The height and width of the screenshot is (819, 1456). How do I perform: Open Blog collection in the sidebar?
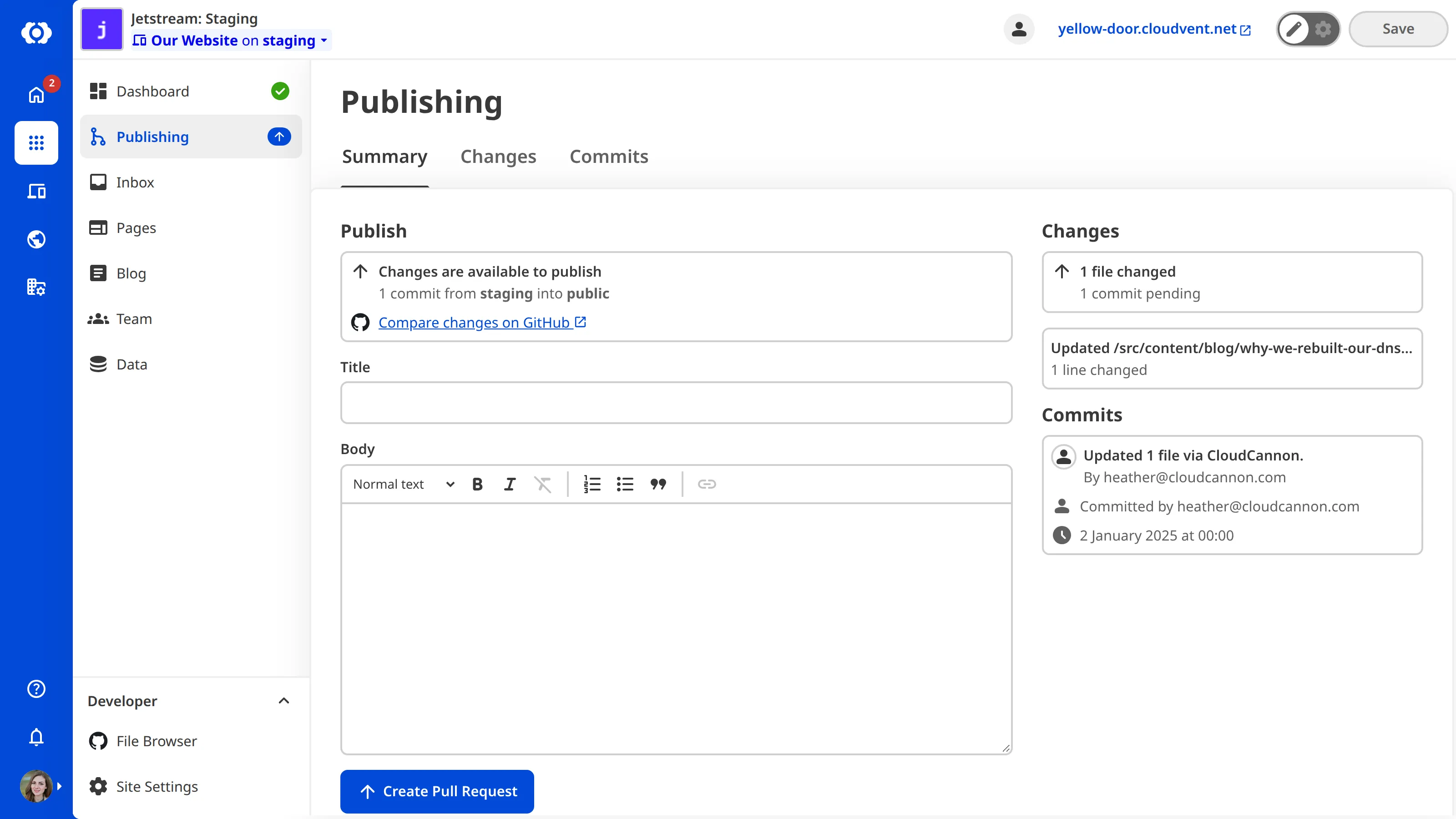(x=191, y=273)
